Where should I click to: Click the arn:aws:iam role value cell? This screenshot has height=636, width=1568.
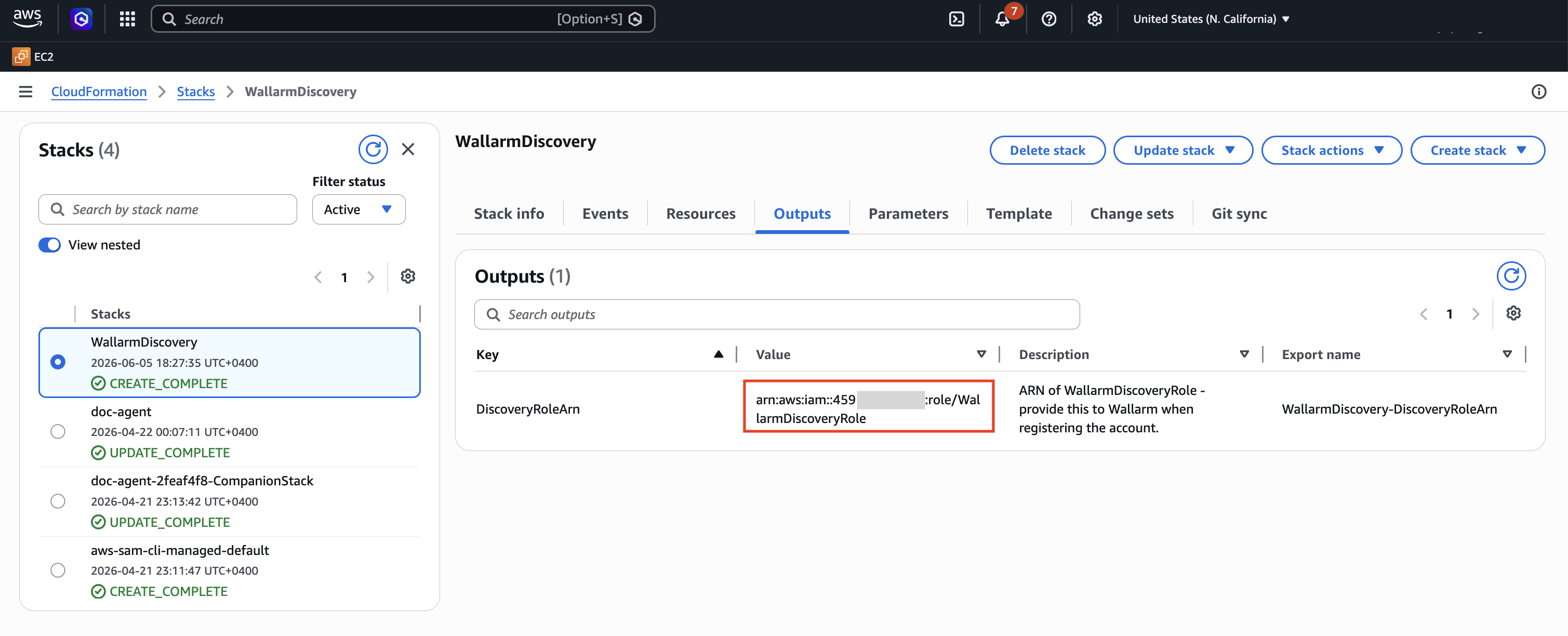point(868,409)
